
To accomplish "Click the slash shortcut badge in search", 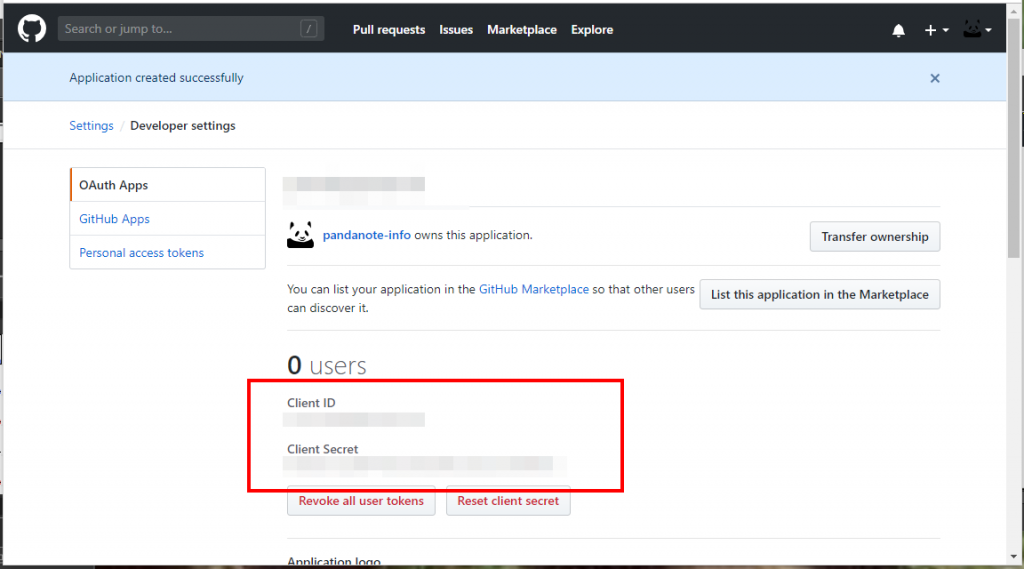I will 309,29.
